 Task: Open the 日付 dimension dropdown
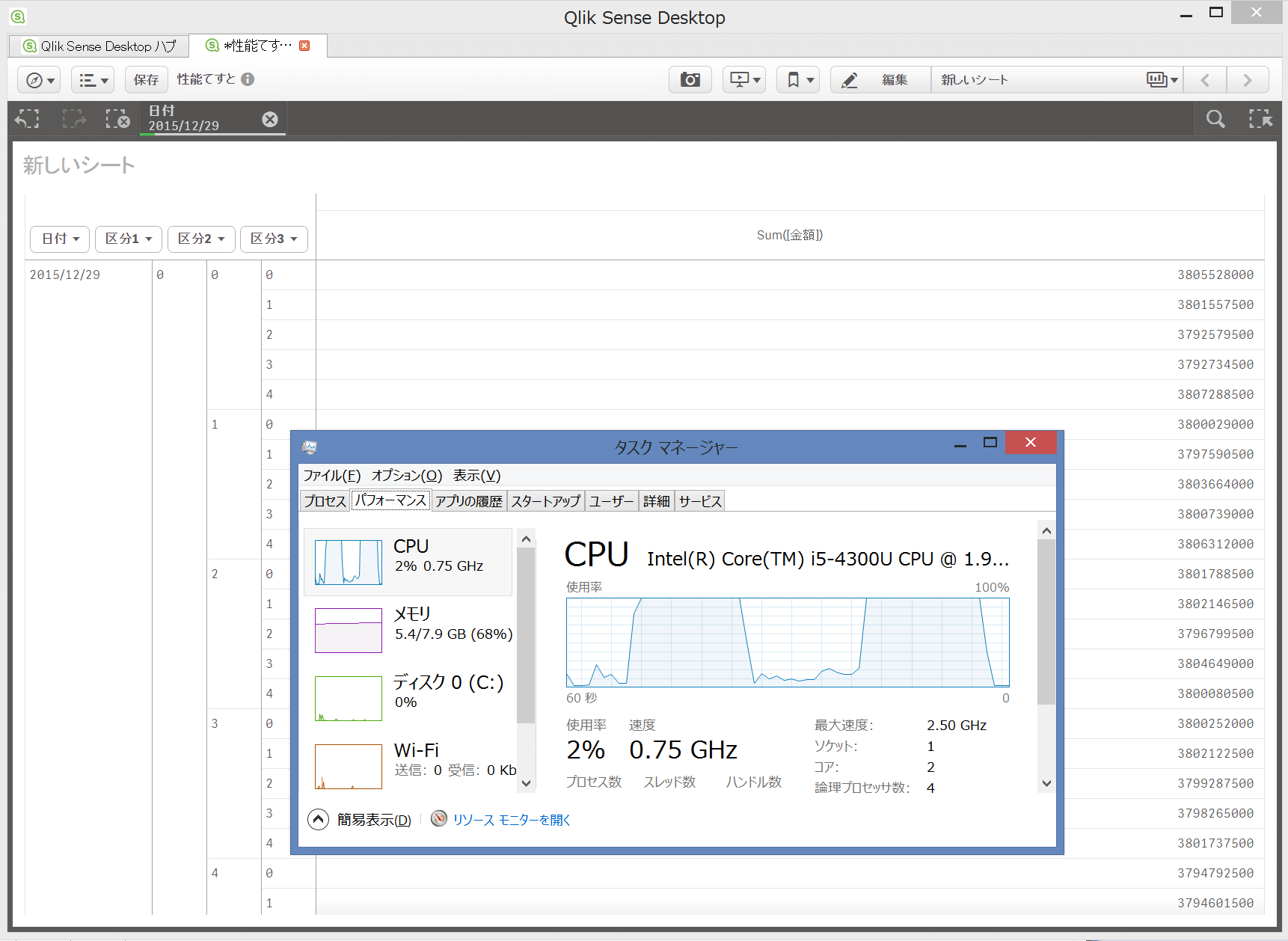click(x=60, y=239)
